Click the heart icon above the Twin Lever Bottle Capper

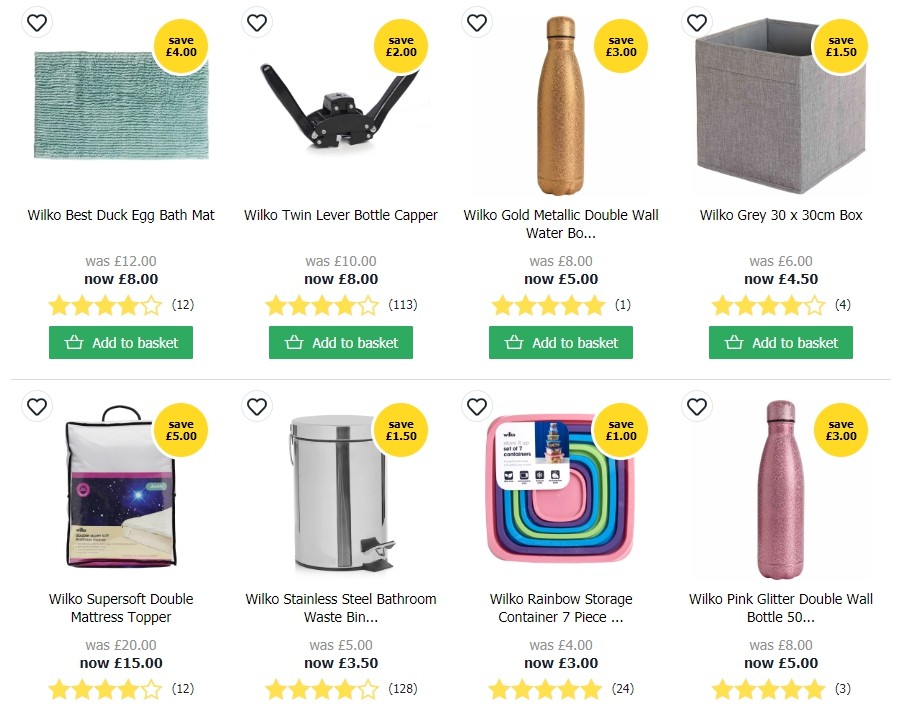click(x=257, y=22)
